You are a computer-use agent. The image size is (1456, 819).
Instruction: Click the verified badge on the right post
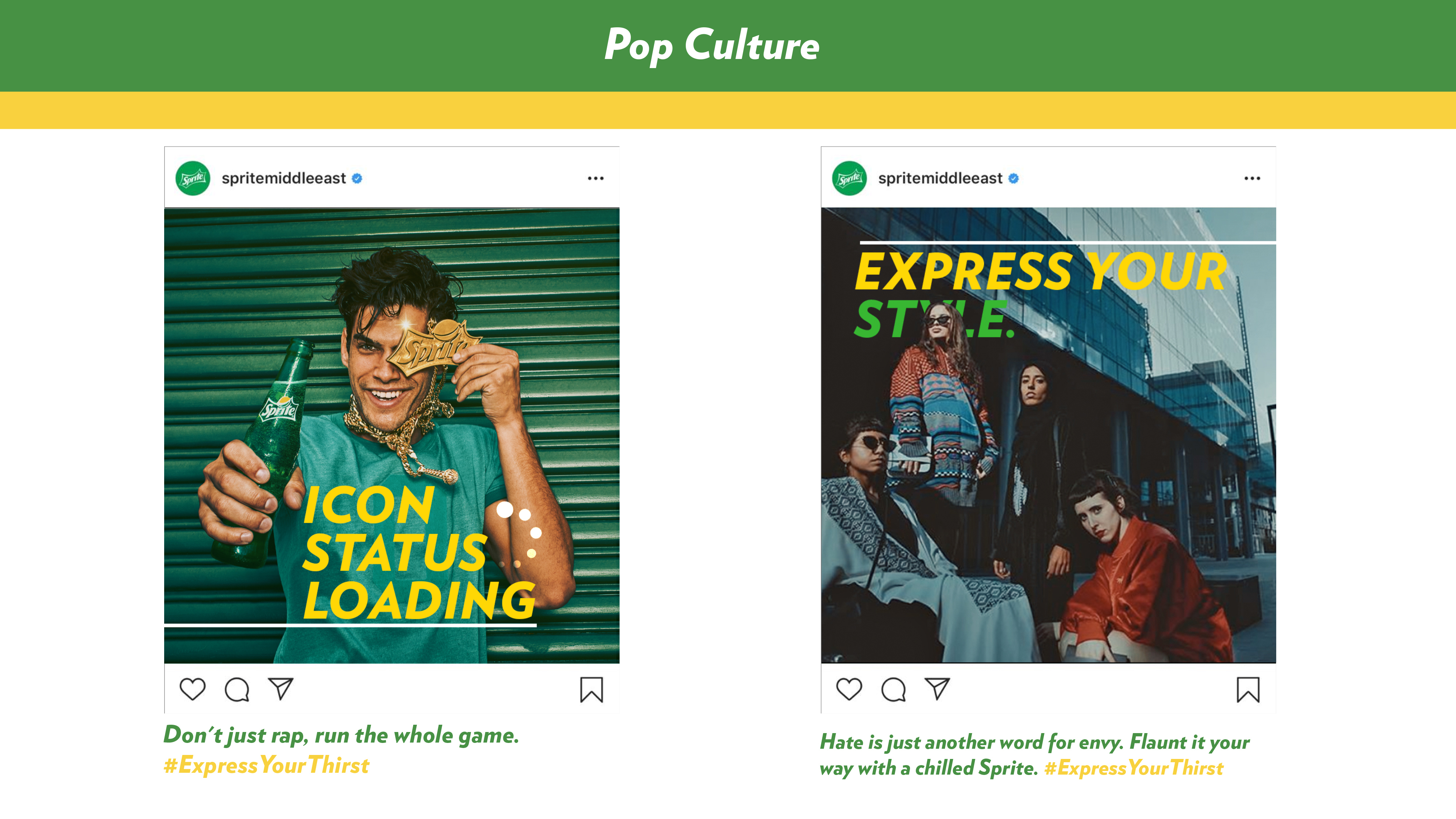pos(1013,179)
